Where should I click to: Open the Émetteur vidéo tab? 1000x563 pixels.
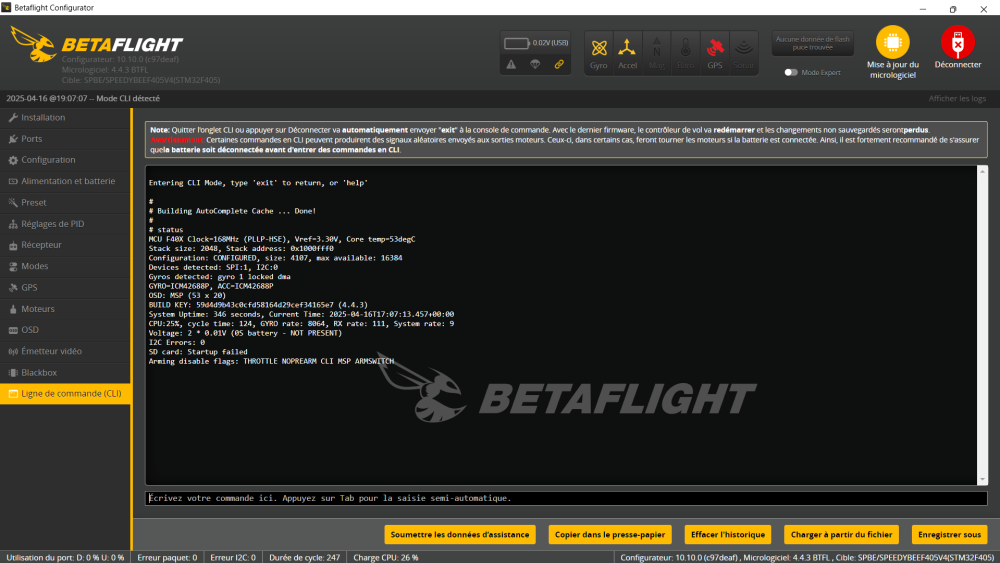point(51,351)
